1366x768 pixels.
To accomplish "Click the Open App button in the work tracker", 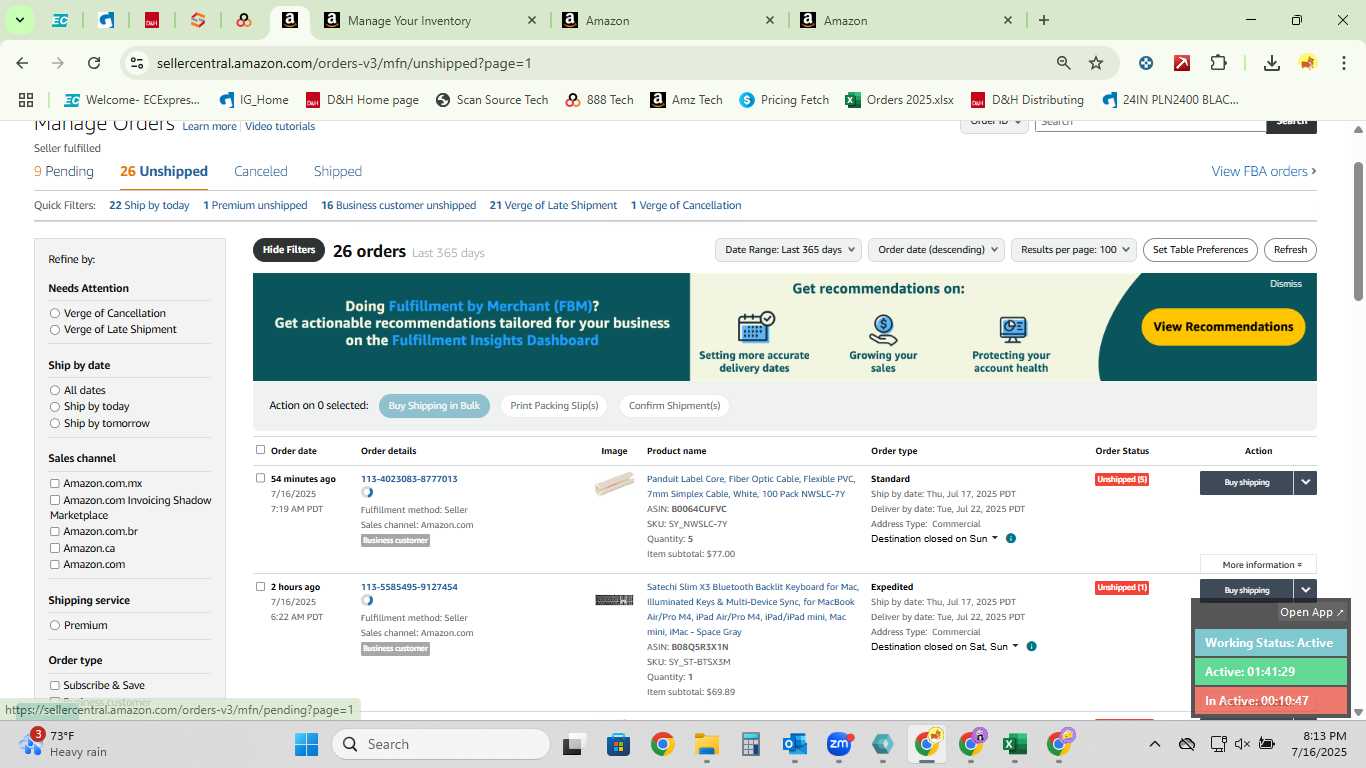I will click(x=1313, y=613).
